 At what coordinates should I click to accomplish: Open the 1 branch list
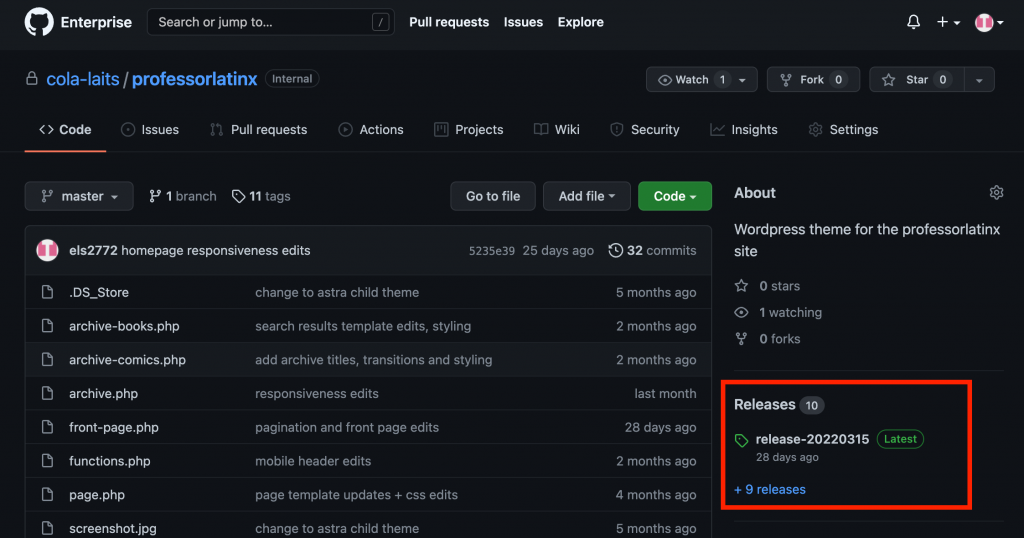[182, 196]
